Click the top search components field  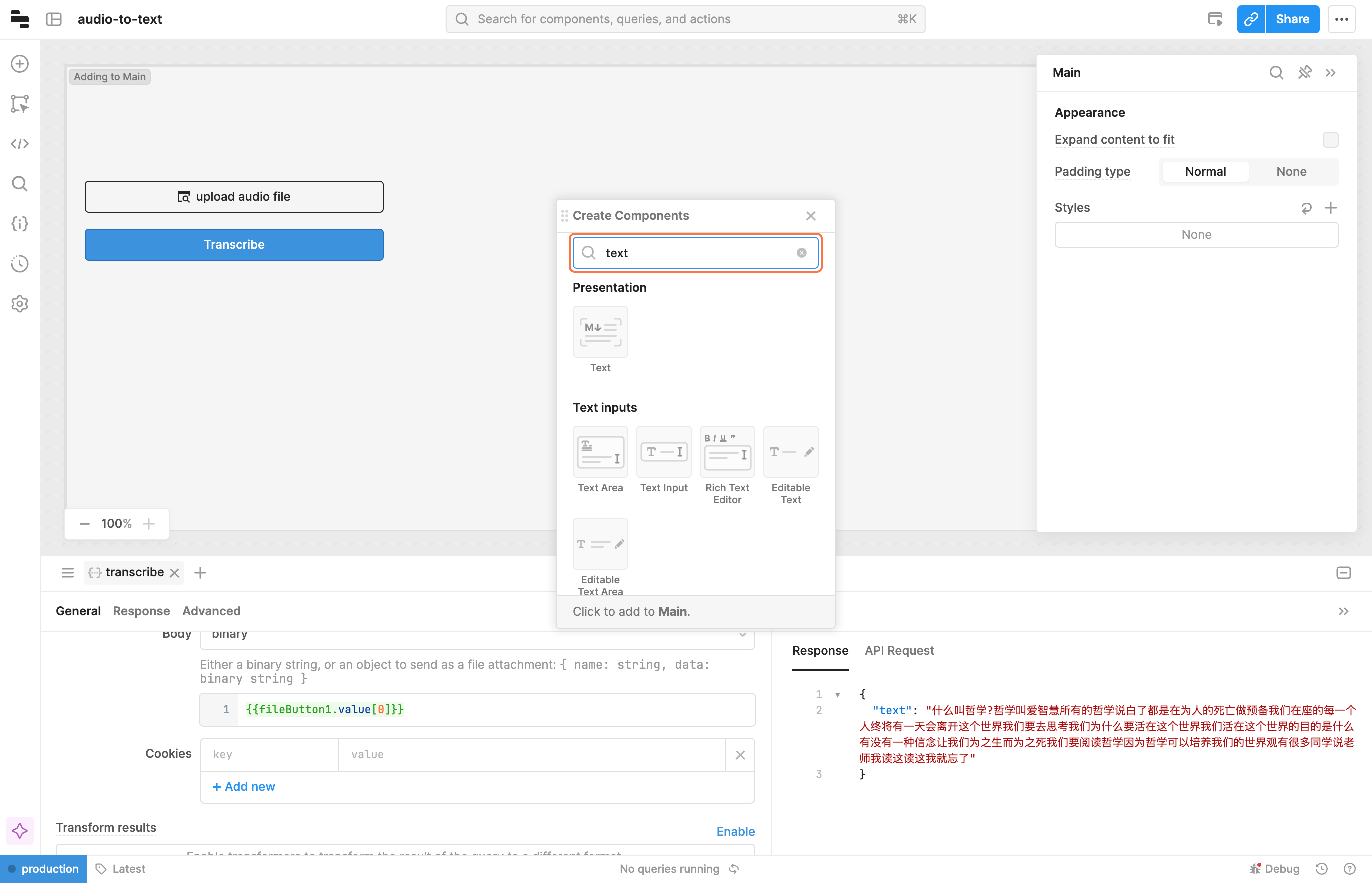[x=685, y=19]
